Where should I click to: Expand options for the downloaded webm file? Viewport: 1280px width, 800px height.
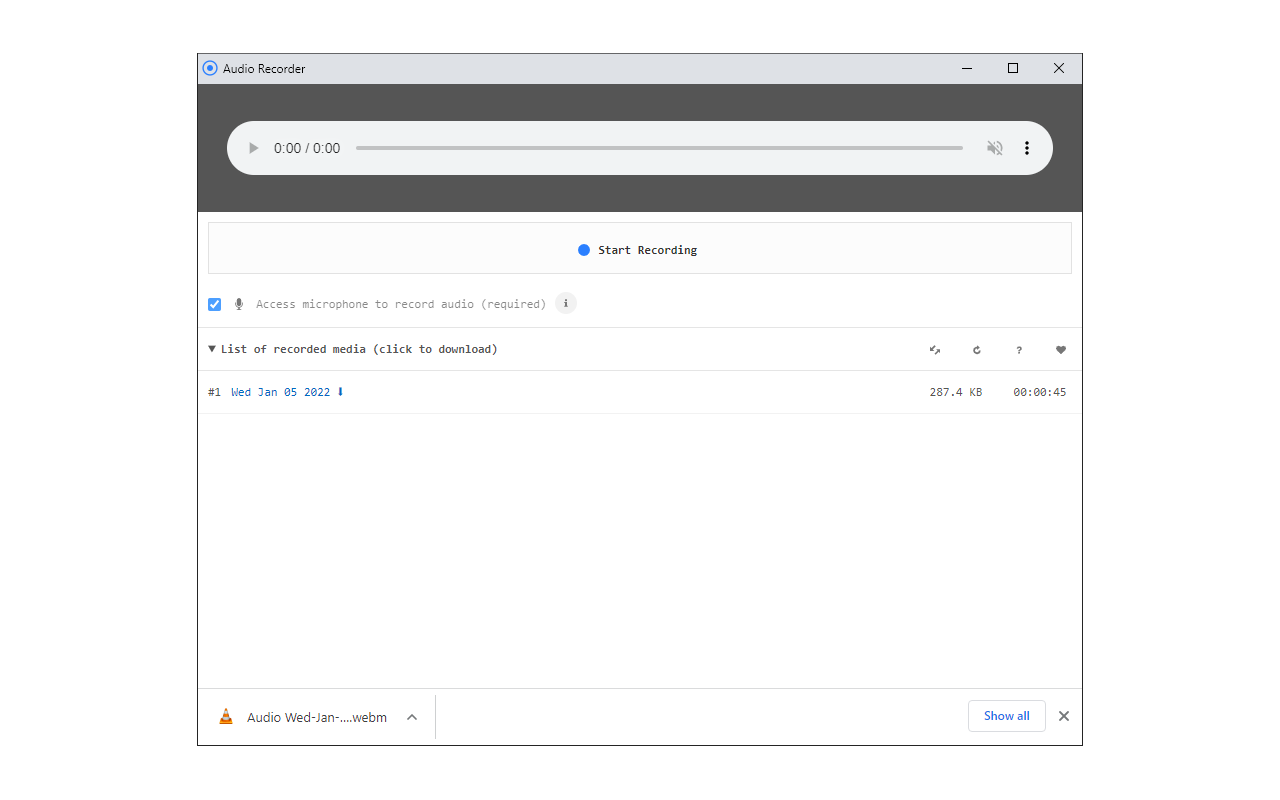click(x=411, y=716)
